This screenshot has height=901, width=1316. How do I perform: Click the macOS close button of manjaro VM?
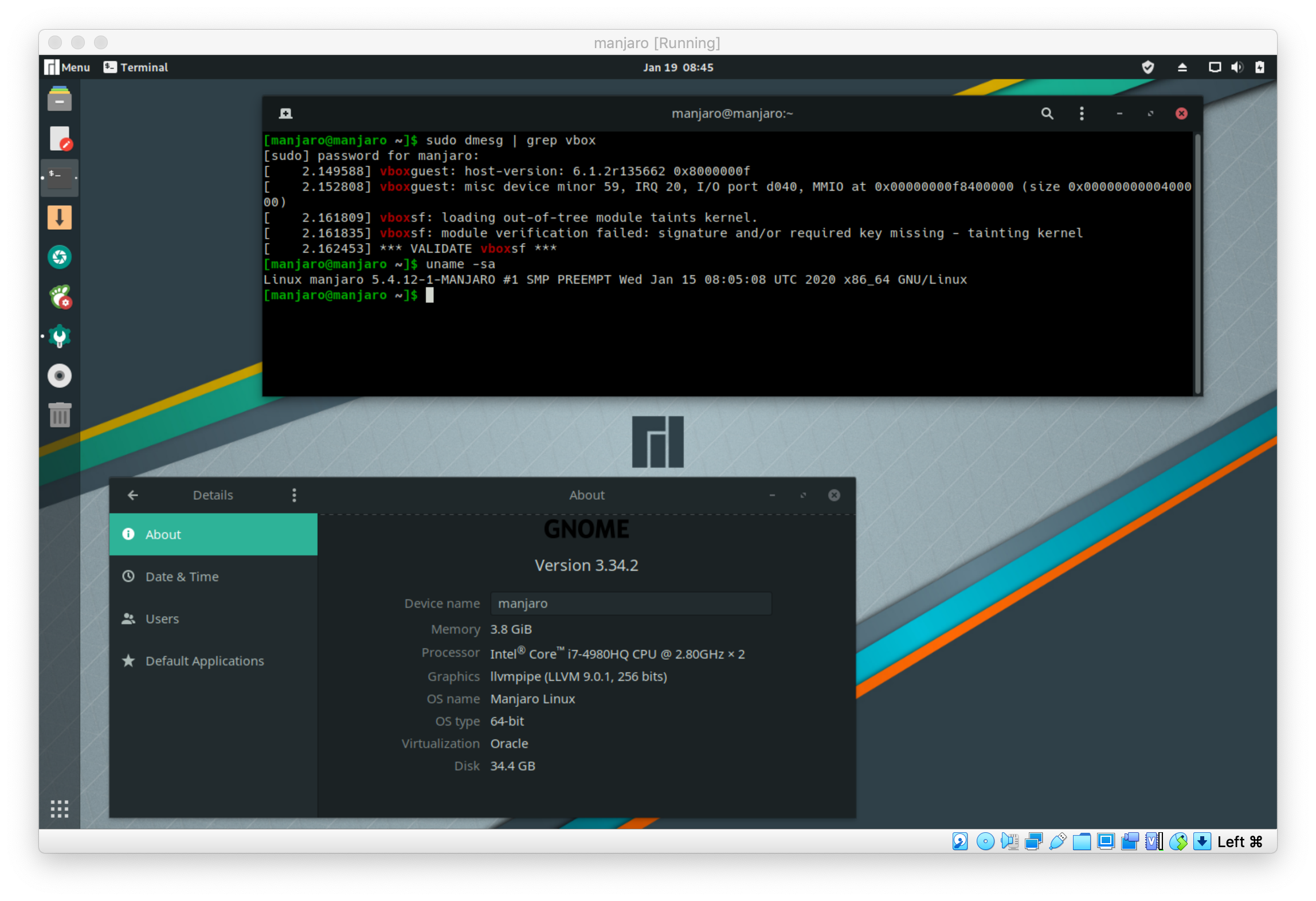55,42
